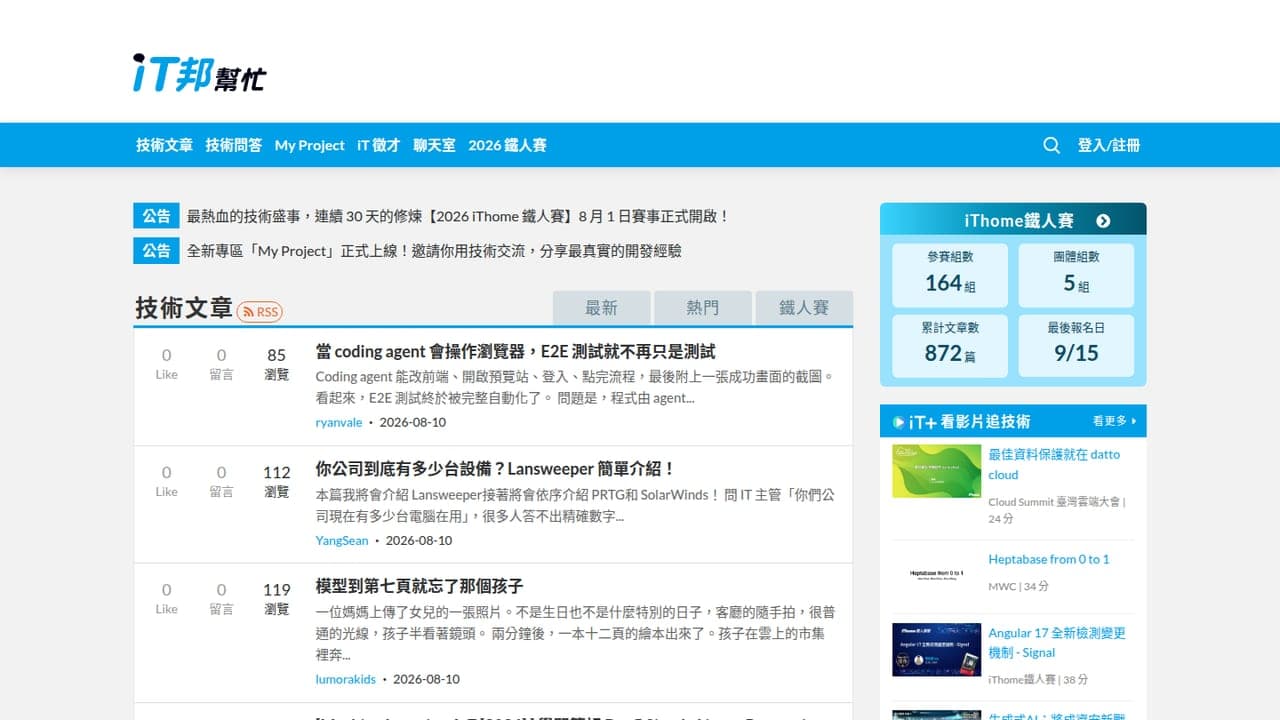Switch to the 最新 articles tab
The image size is (1280, 720).
pyautogui.click(x=601, y=308)
